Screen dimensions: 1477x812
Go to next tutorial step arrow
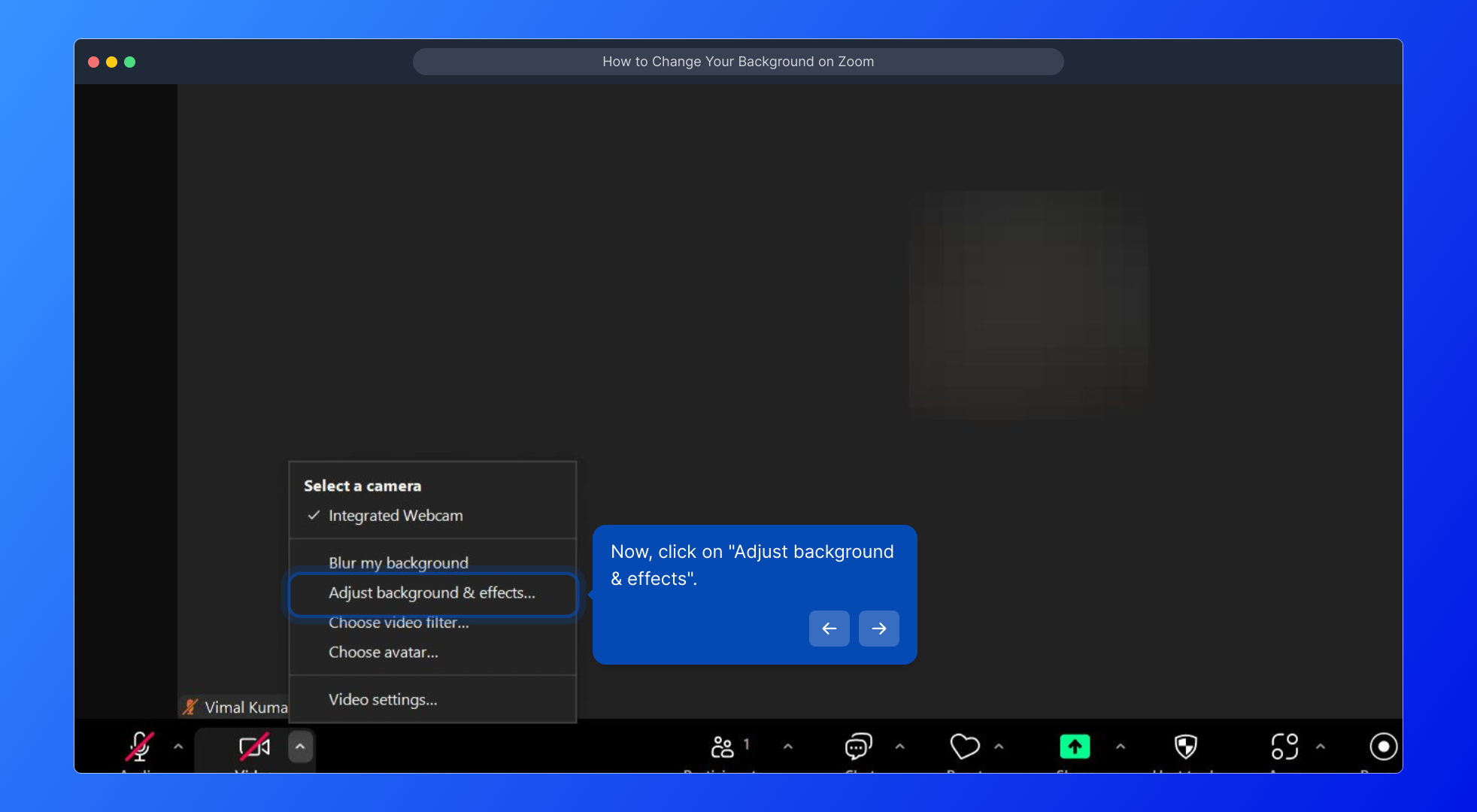tap(878, 629)
